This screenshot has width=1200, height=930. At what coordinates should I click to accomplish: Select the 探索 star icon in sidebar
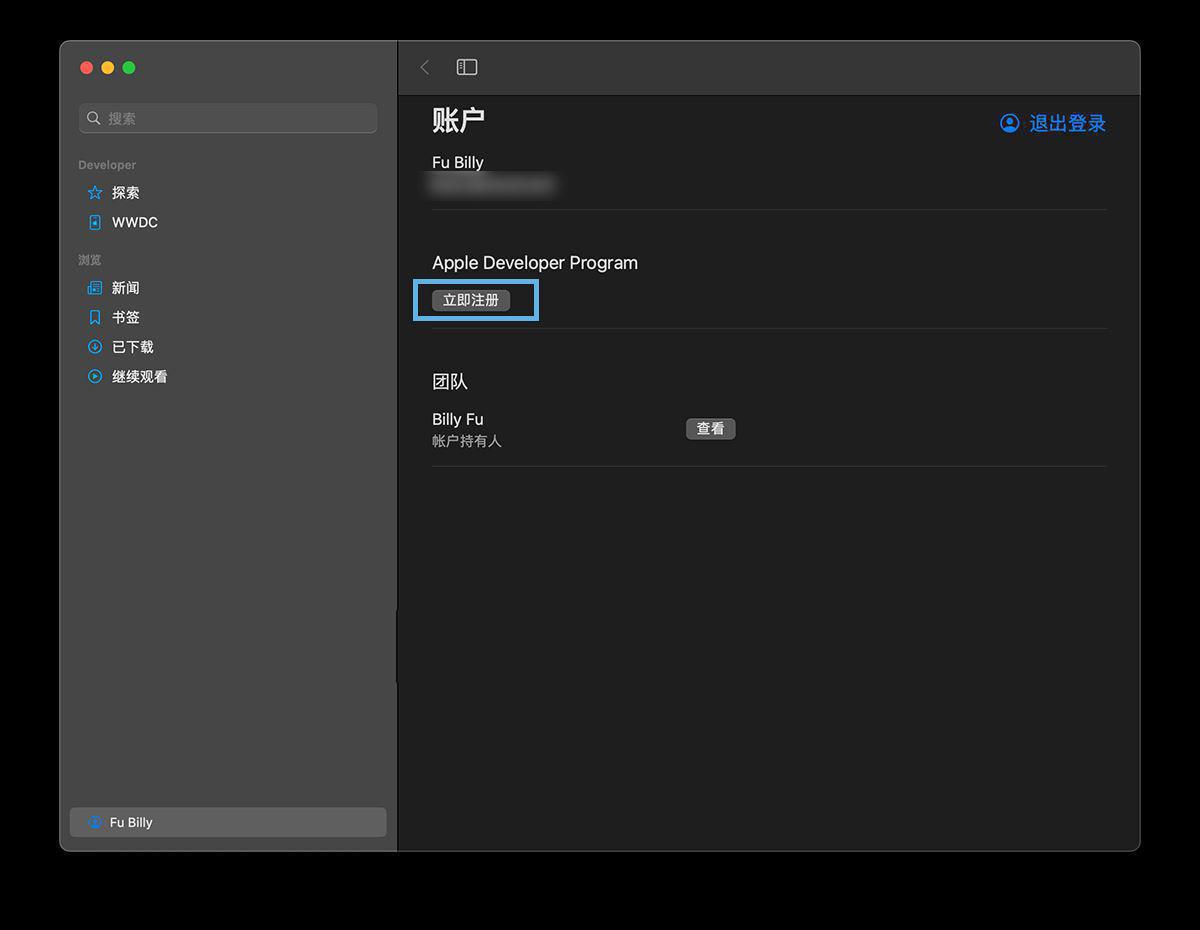[95, 192]
